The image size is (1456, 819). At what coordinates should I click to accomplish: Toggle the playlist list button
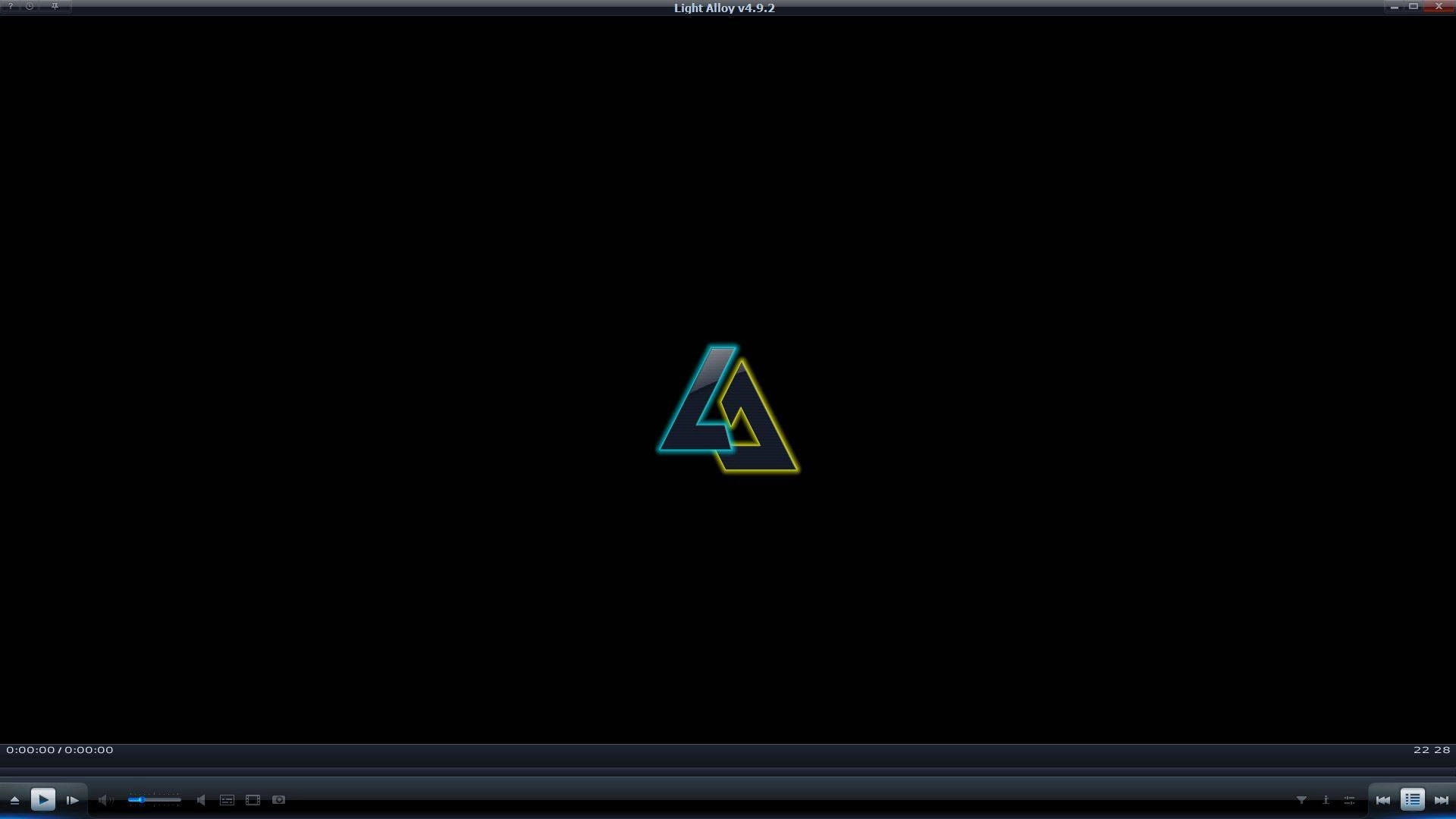coord(1412,799)
